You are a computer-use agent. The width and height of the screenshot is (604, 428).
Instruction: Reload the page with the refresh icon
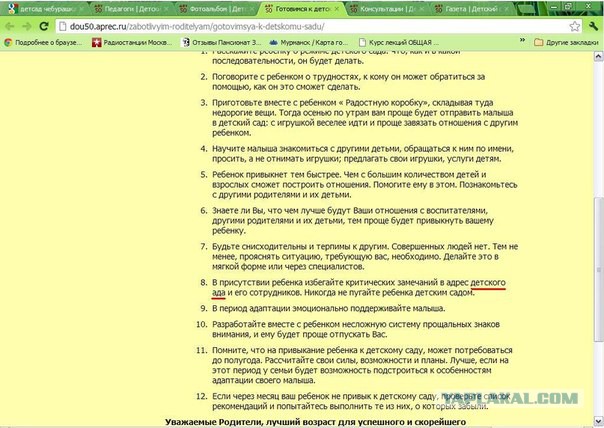[44, 26]
